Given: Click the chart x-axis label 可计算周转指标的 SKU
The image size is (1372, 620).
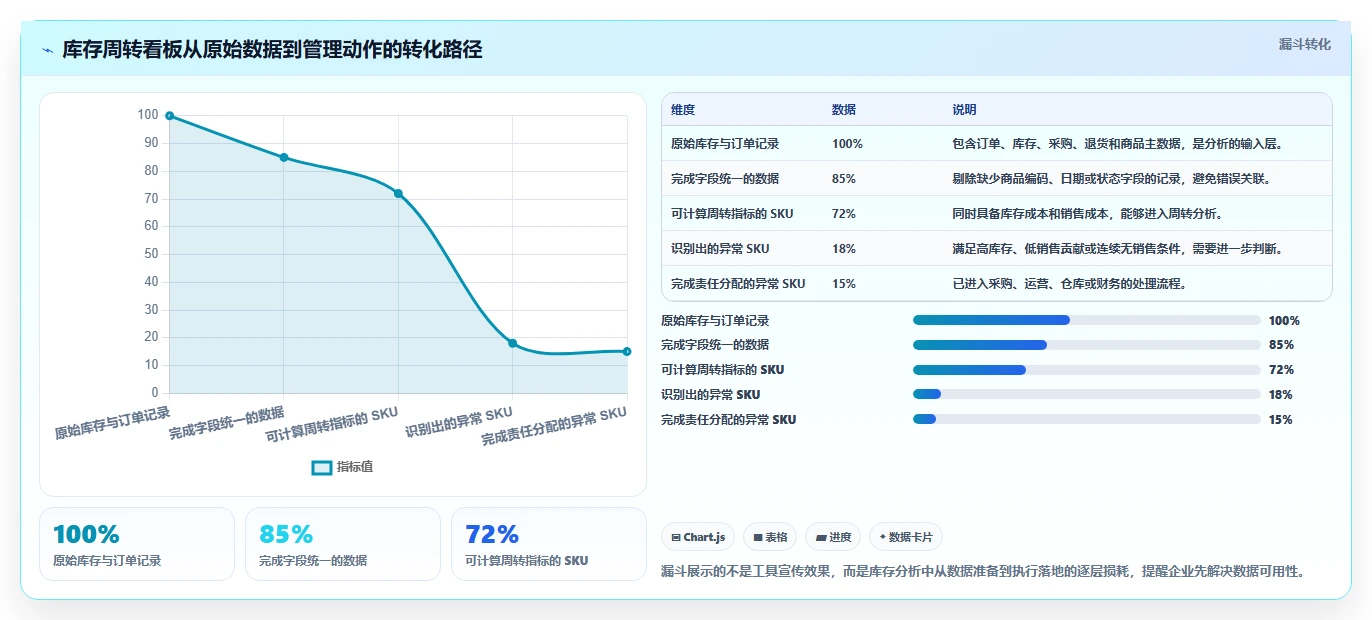Looking at the screenshot, I should point(333,424).
